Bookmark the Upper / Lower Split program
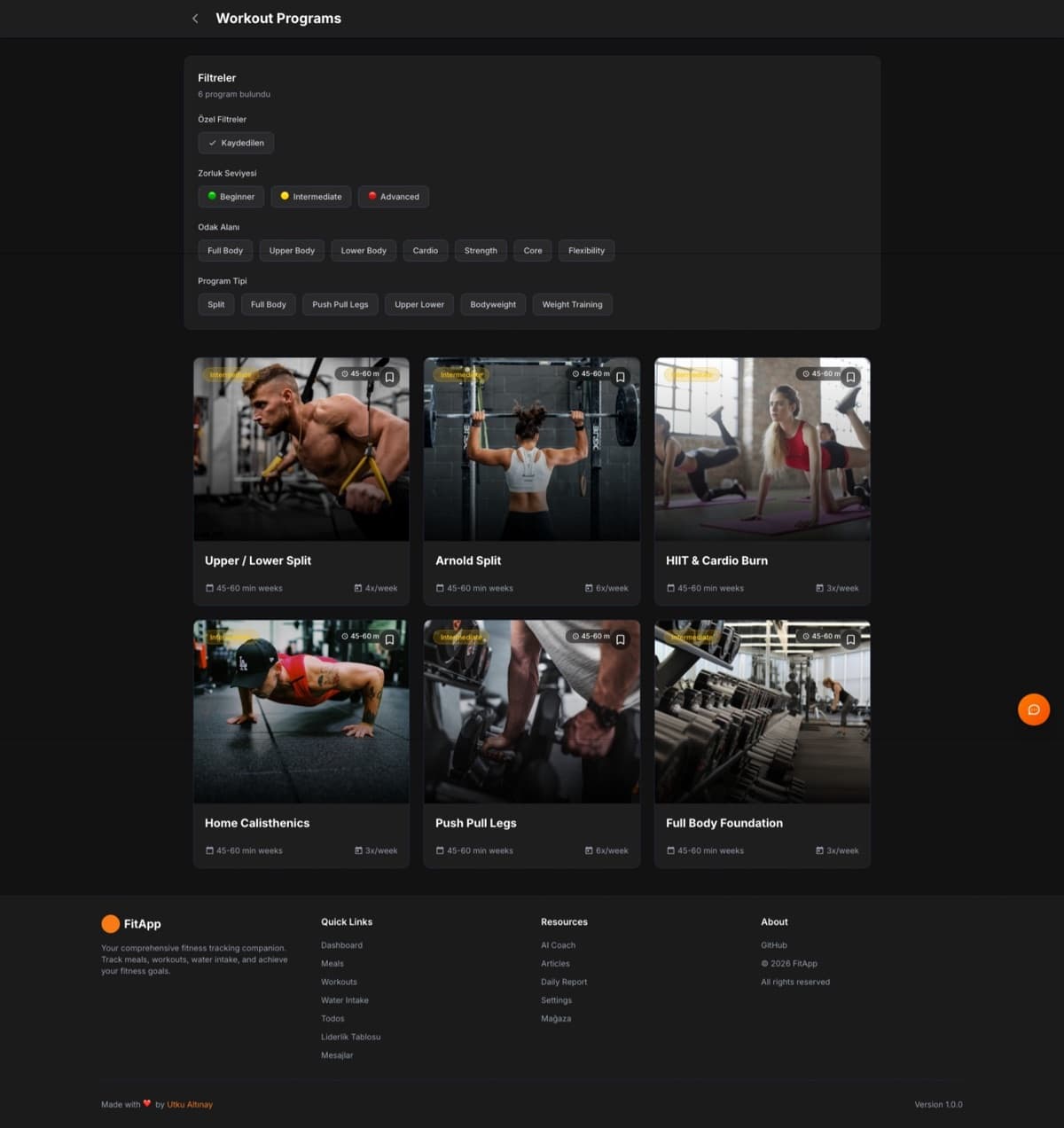The height and width of the screenshot is (1128, 1064). click(389, 377)
